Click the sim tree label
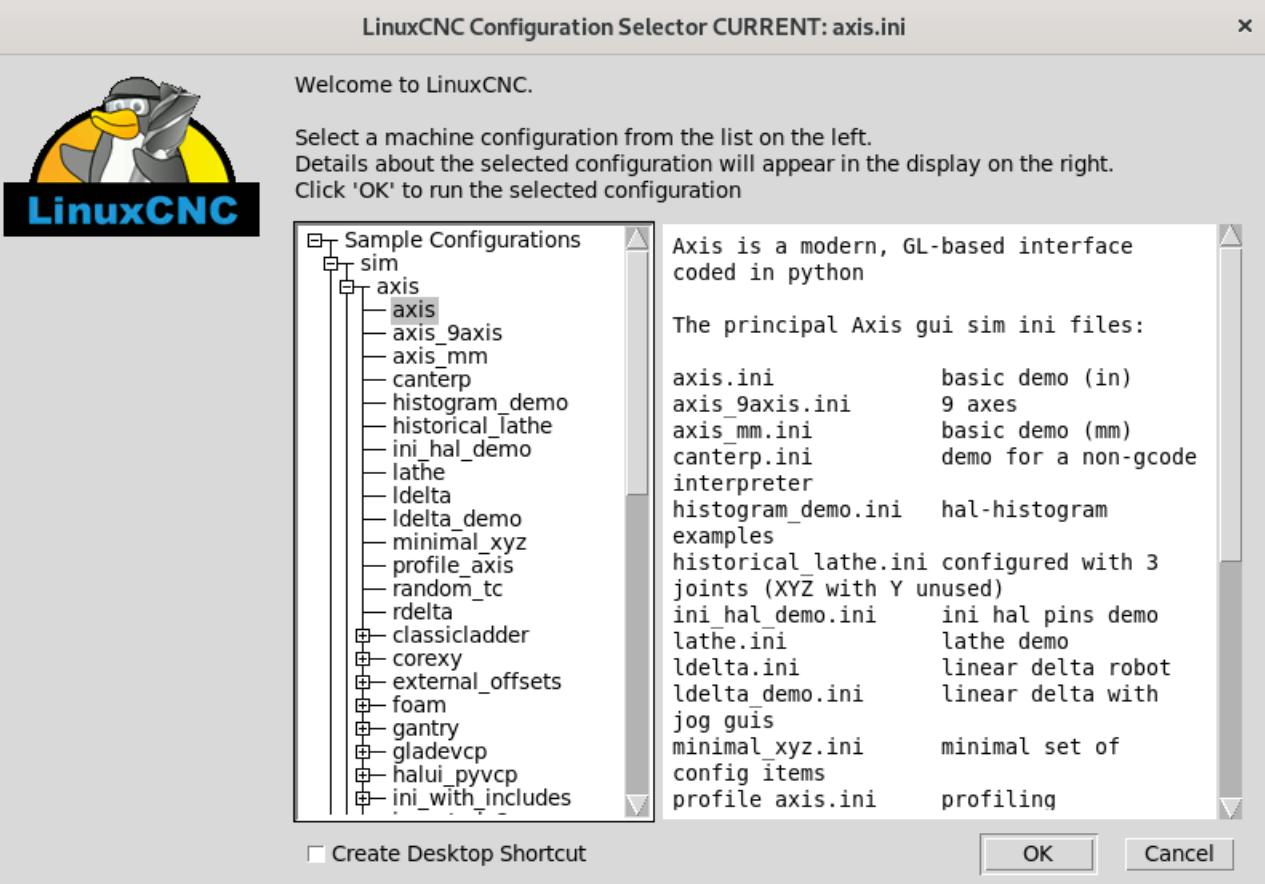 [379, 264]
